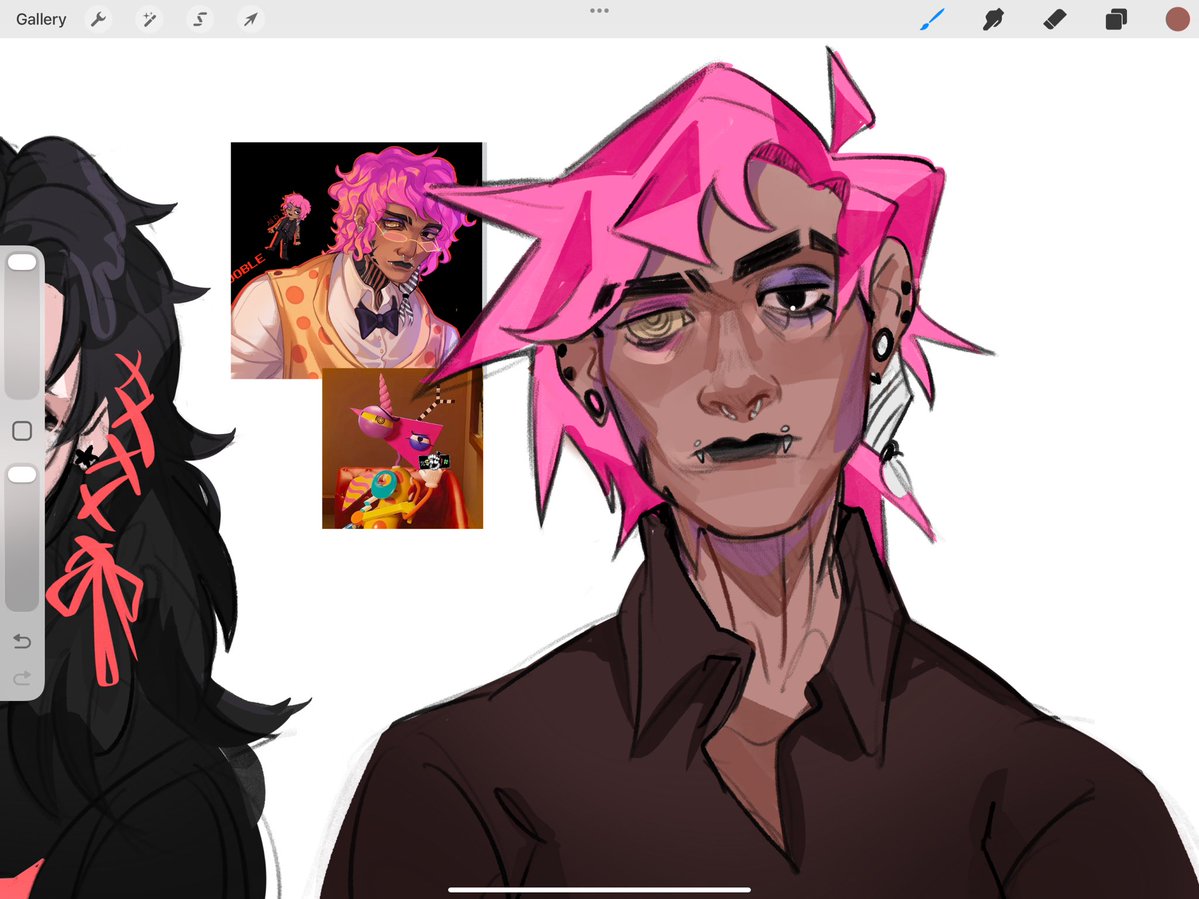Image resolution: width=1199 pixels, height=899 pixels.
Task: Open the Layers panel
Action: 1115,18
